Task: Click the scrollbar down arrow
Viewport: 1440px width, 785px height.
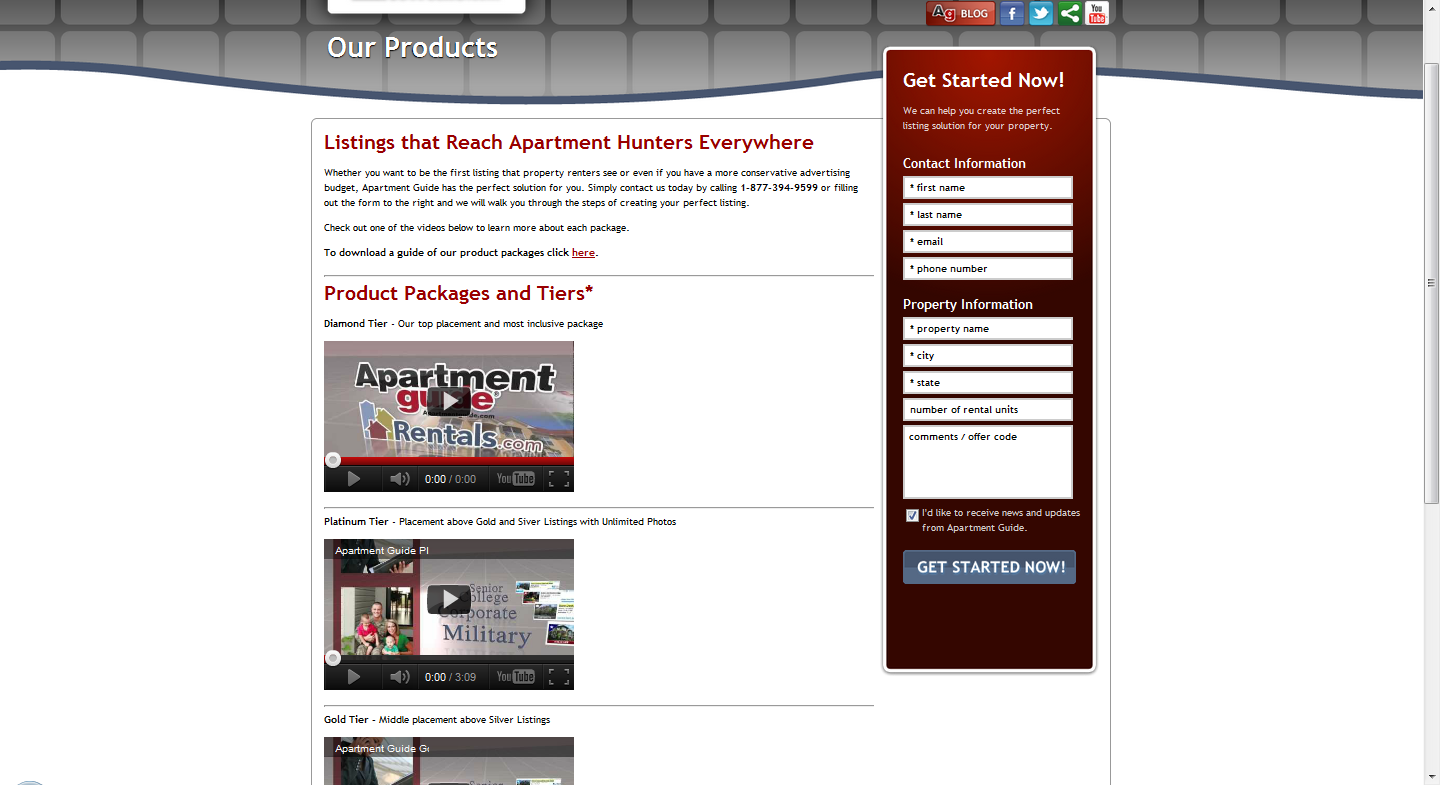Action: coord(1431,777)
